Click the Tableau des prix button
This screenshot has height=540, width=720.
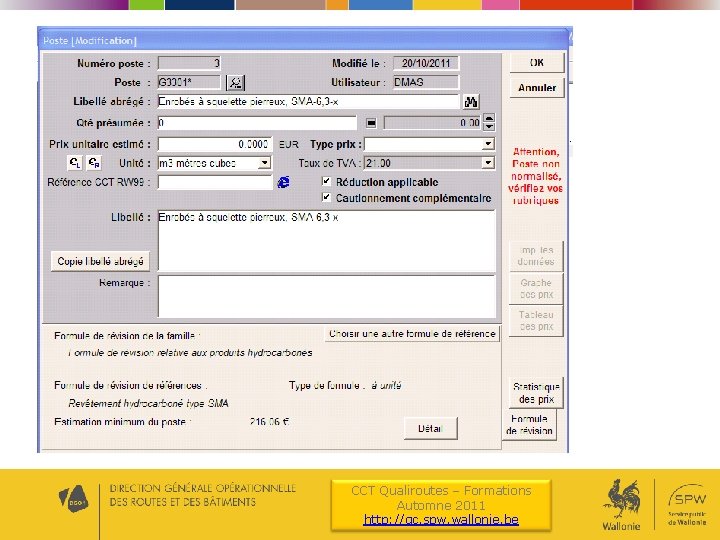pos(536,321)
